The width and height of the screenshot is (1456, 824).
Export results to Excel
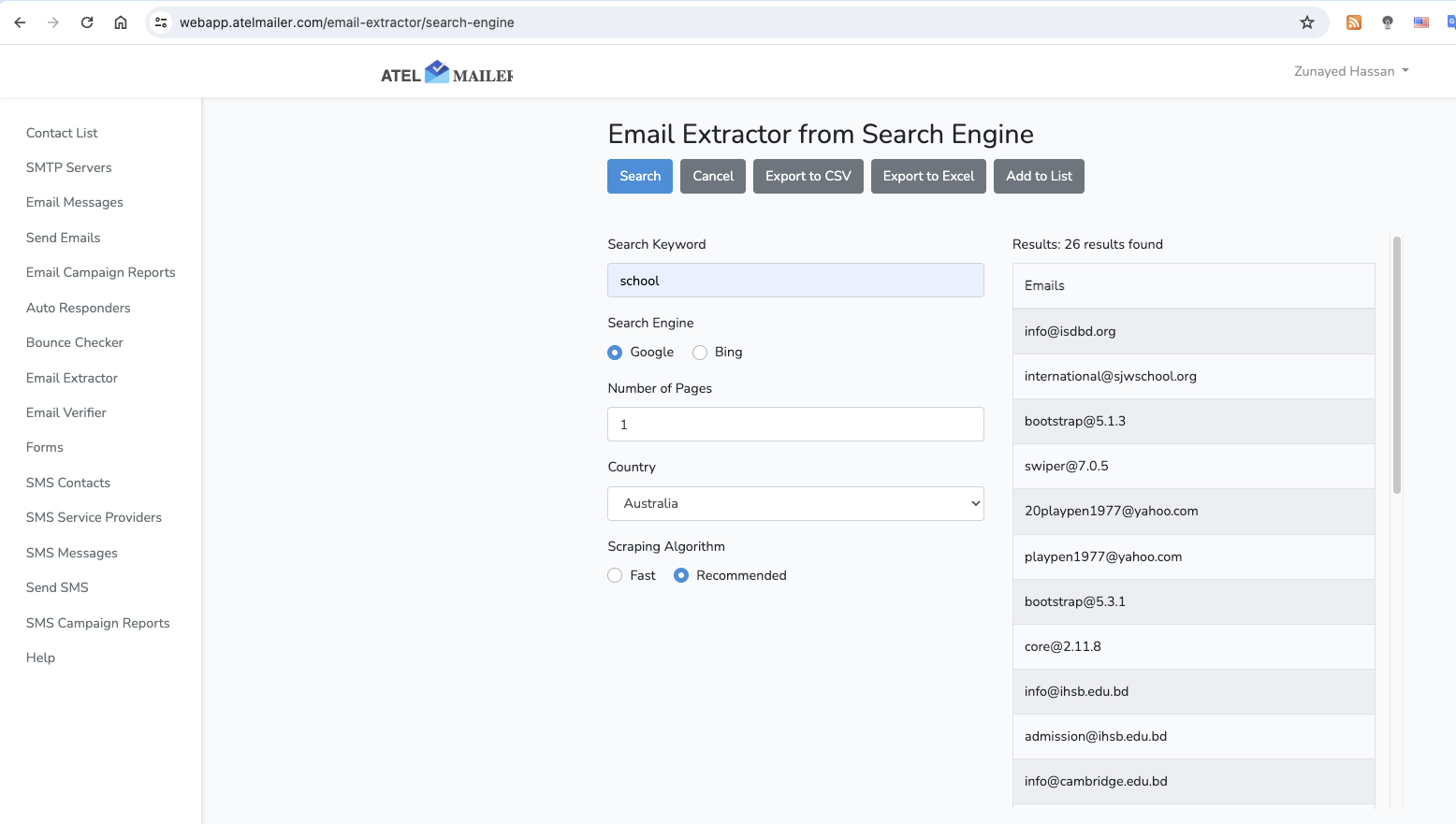point(928,176)
